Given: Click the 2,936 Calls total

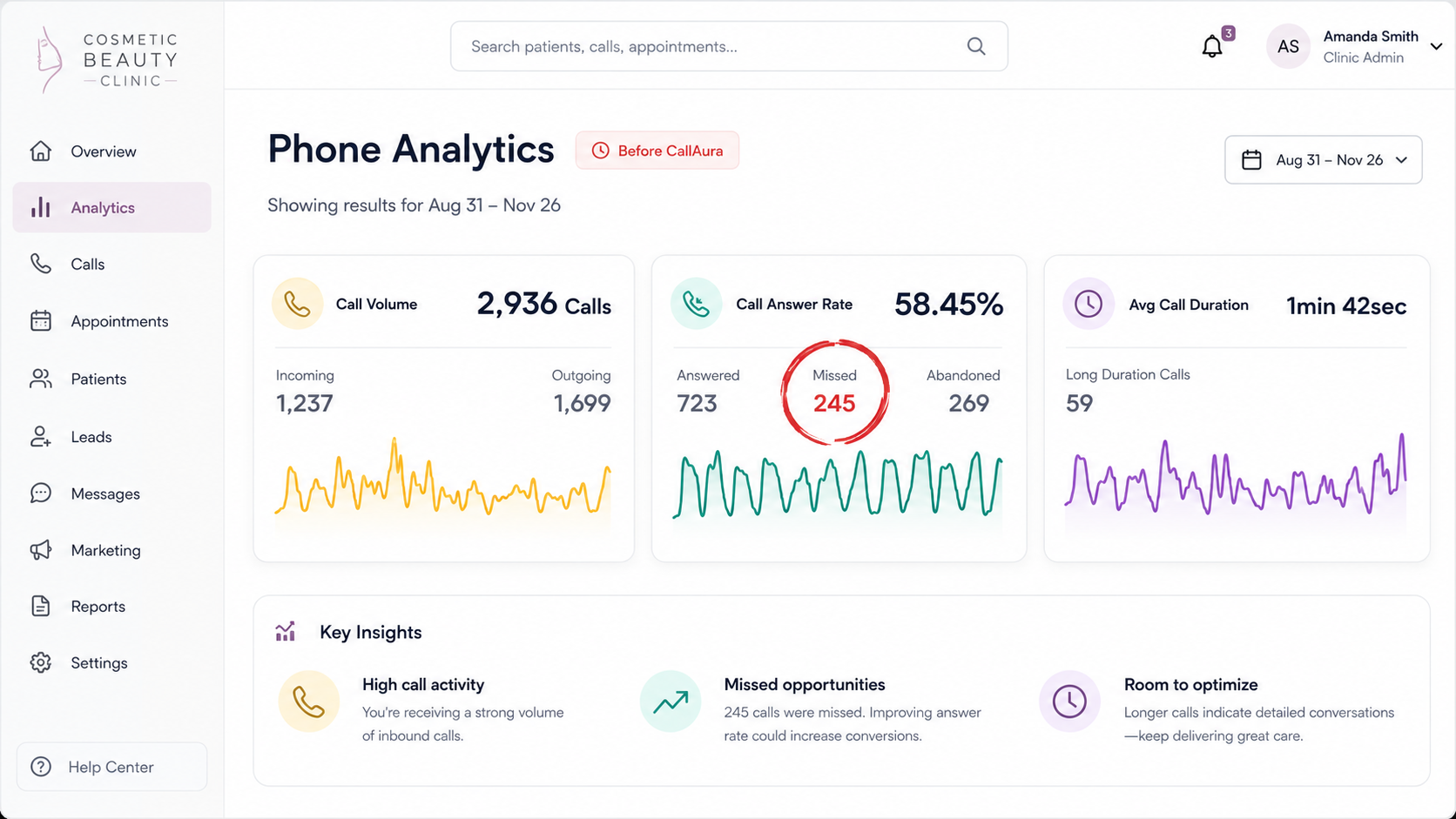Looking at the screenshot, I should tap(544, 305).
